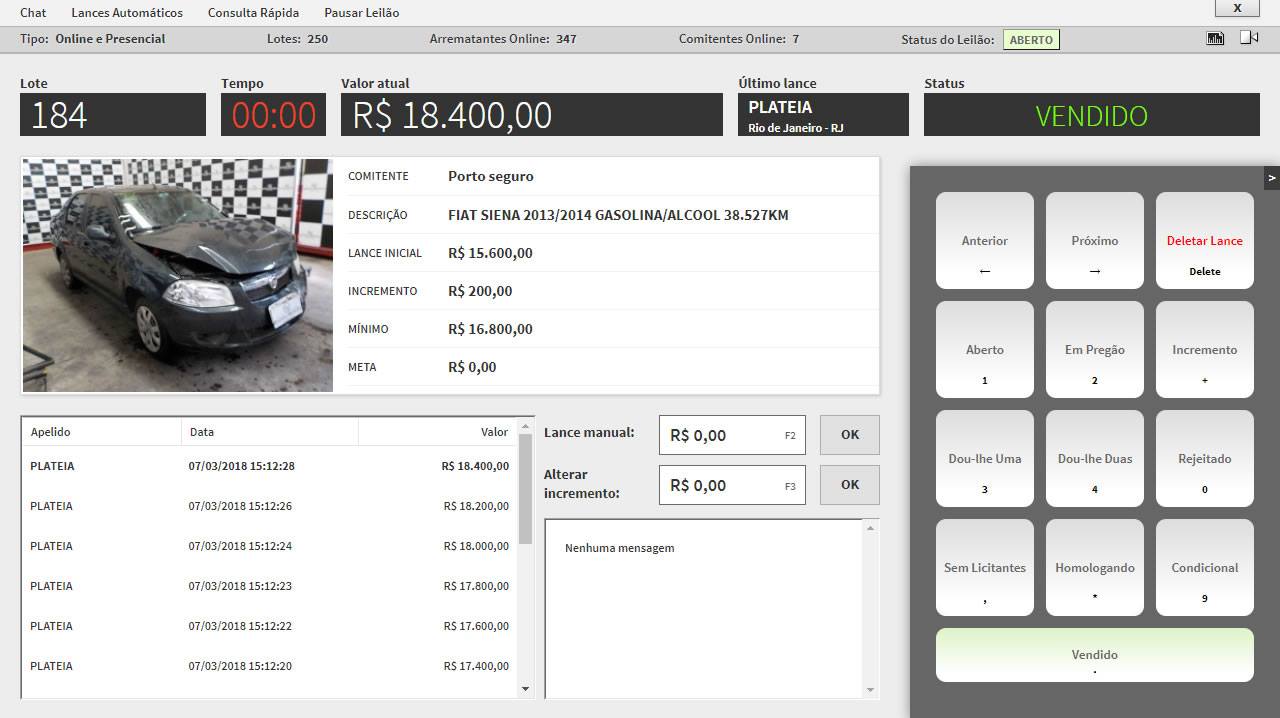Set lot status to Em Pregão
This screenshot has height=718, width=1280.
(x=1094, y=350)
